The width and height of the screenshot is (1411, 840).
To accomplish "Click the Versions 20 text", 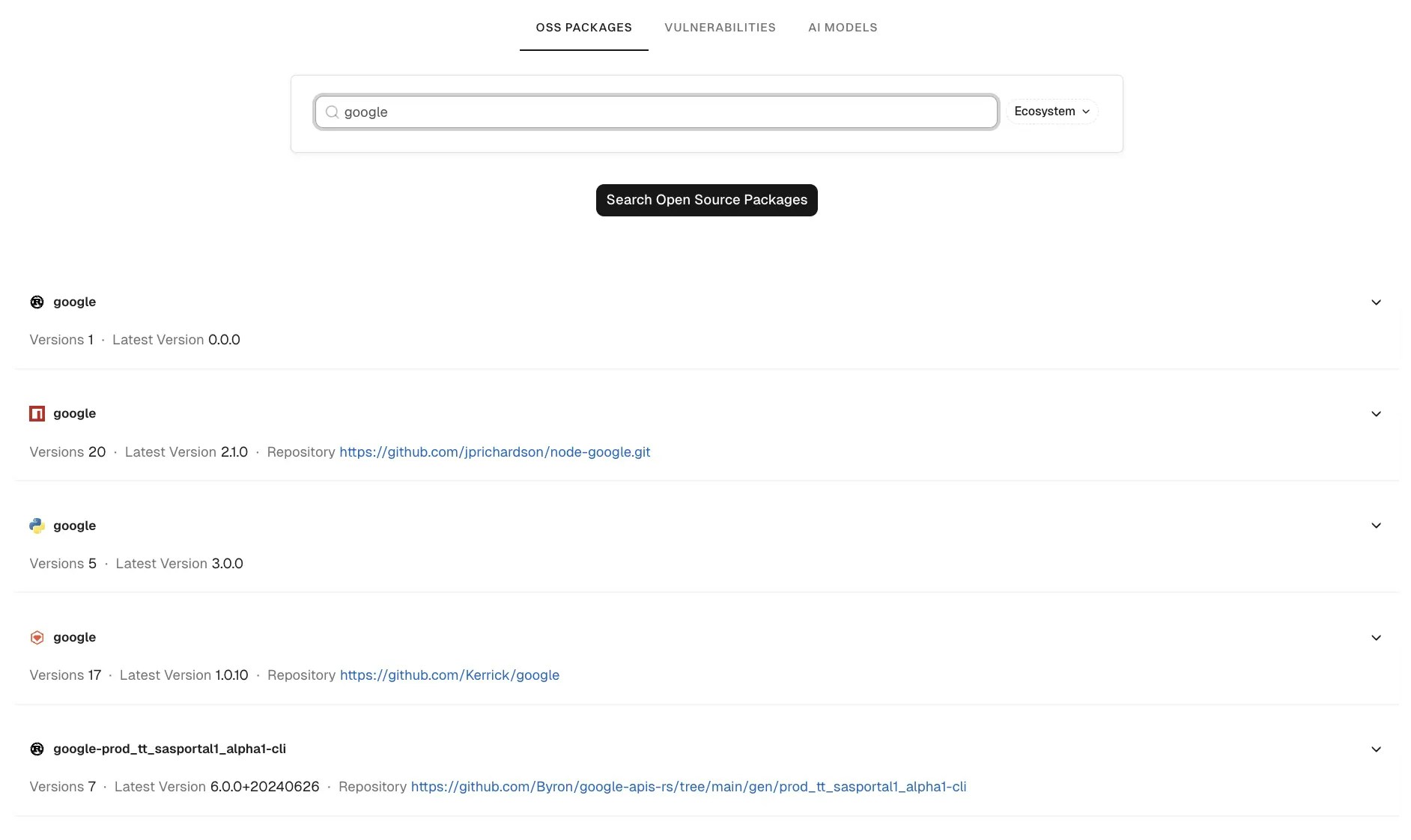I will 67,452.
